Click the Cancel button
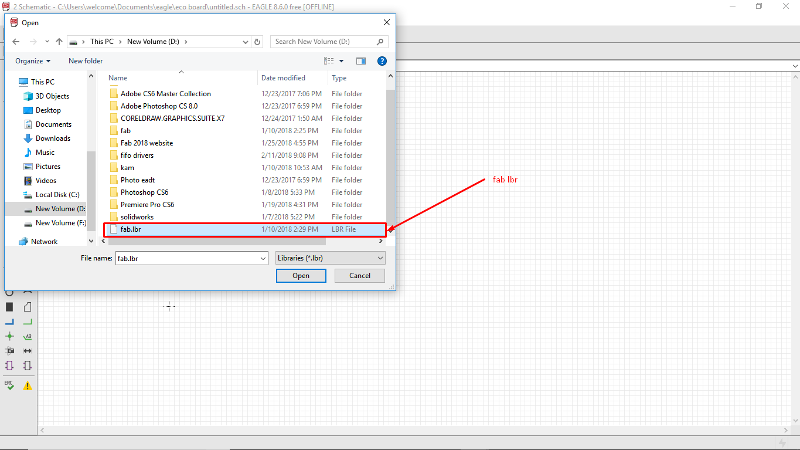The width and height of the screenshot is (800, 450). 360,276
